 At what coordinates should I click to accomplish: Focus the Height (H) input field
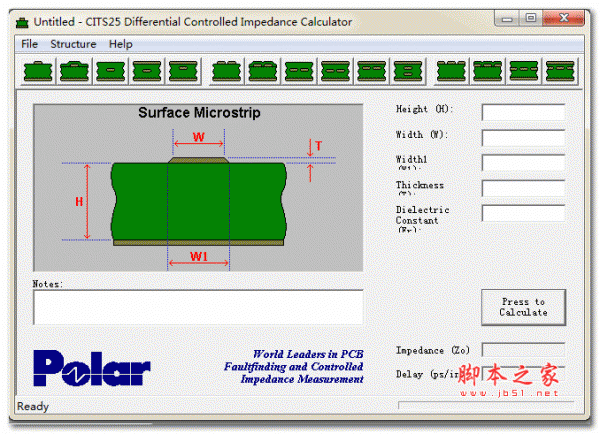pyautogui.click(x=523, y=113)
